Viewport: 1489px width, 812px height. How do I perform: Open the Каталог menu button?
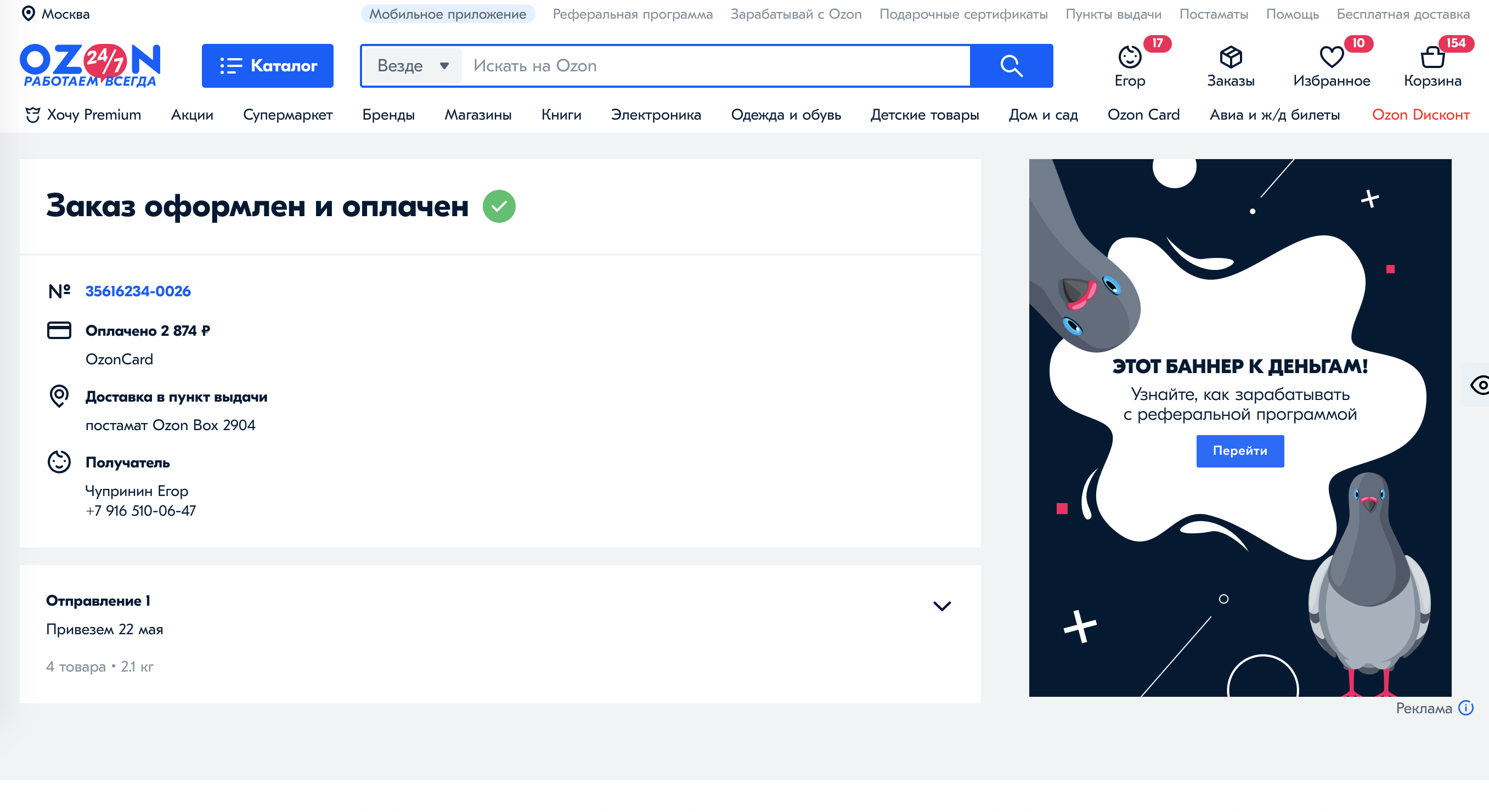click(x=267, y=66)
